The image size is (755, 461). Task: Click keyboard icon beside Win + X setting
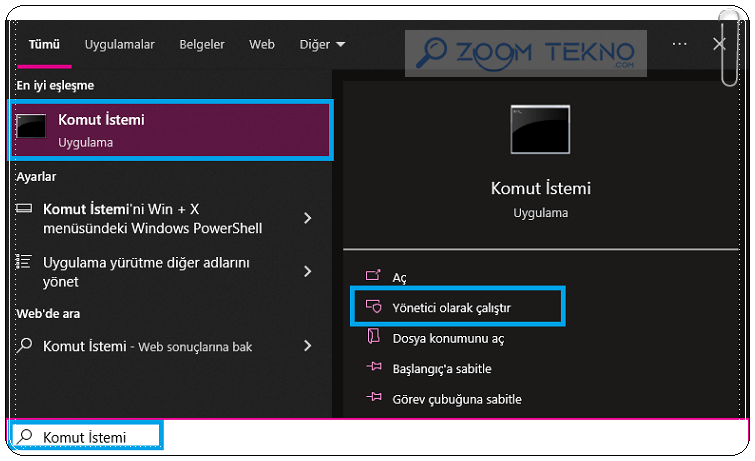coord(24,209)
